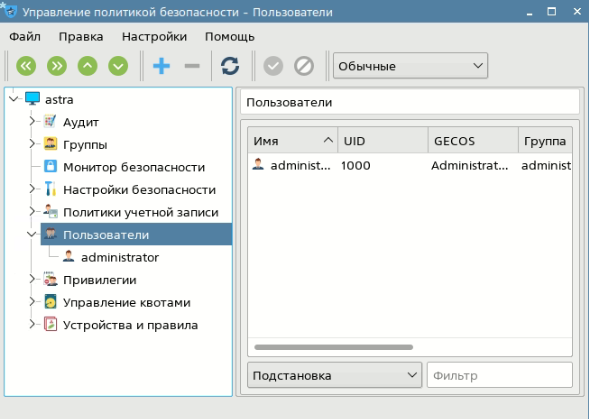Viewport: 589px width, 419px height.
Task: Select the Аудит tree item label
Action: click(x=81, y=122)
